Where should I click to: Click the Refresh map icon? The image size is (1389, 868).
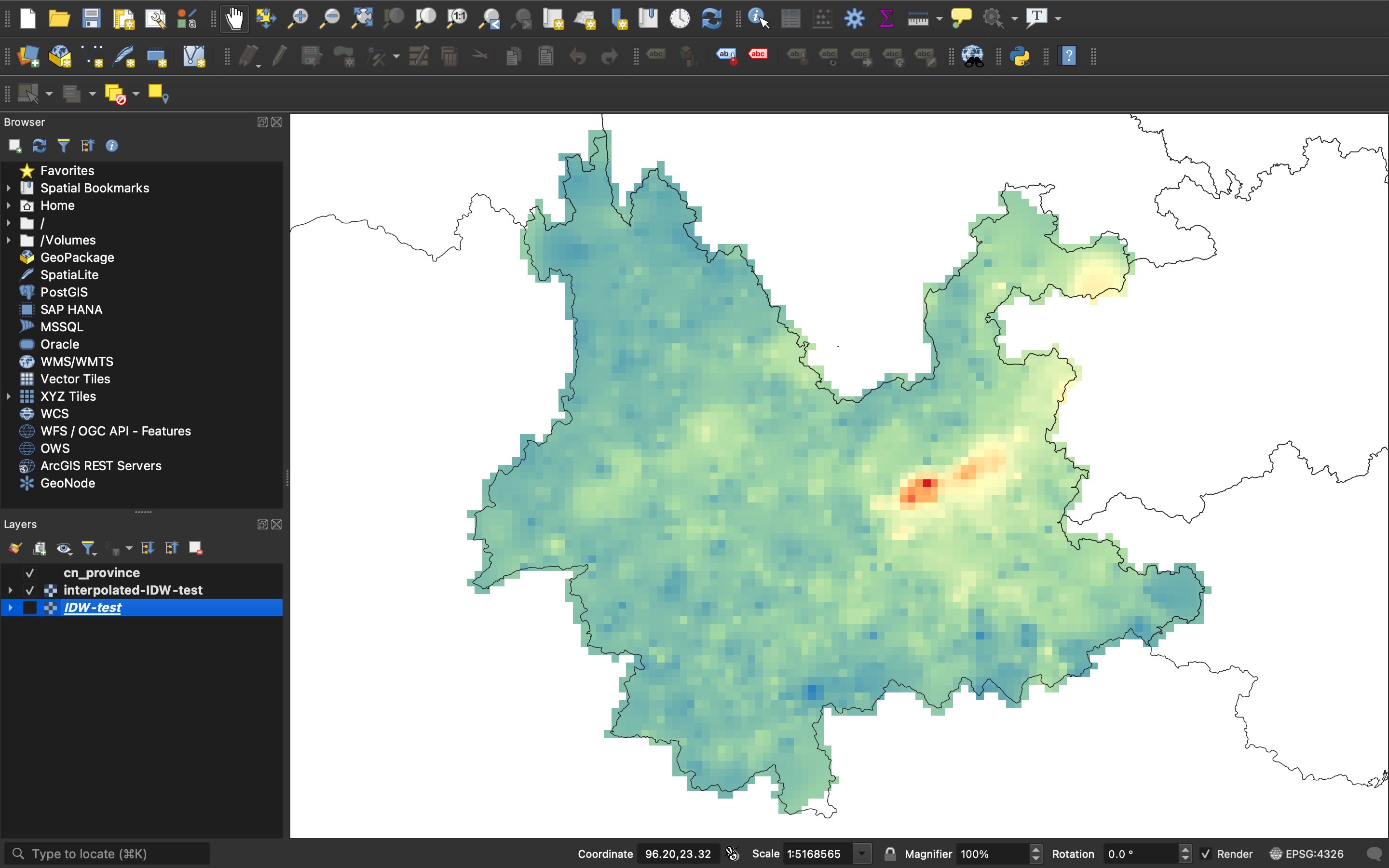(x=712, y=18)
